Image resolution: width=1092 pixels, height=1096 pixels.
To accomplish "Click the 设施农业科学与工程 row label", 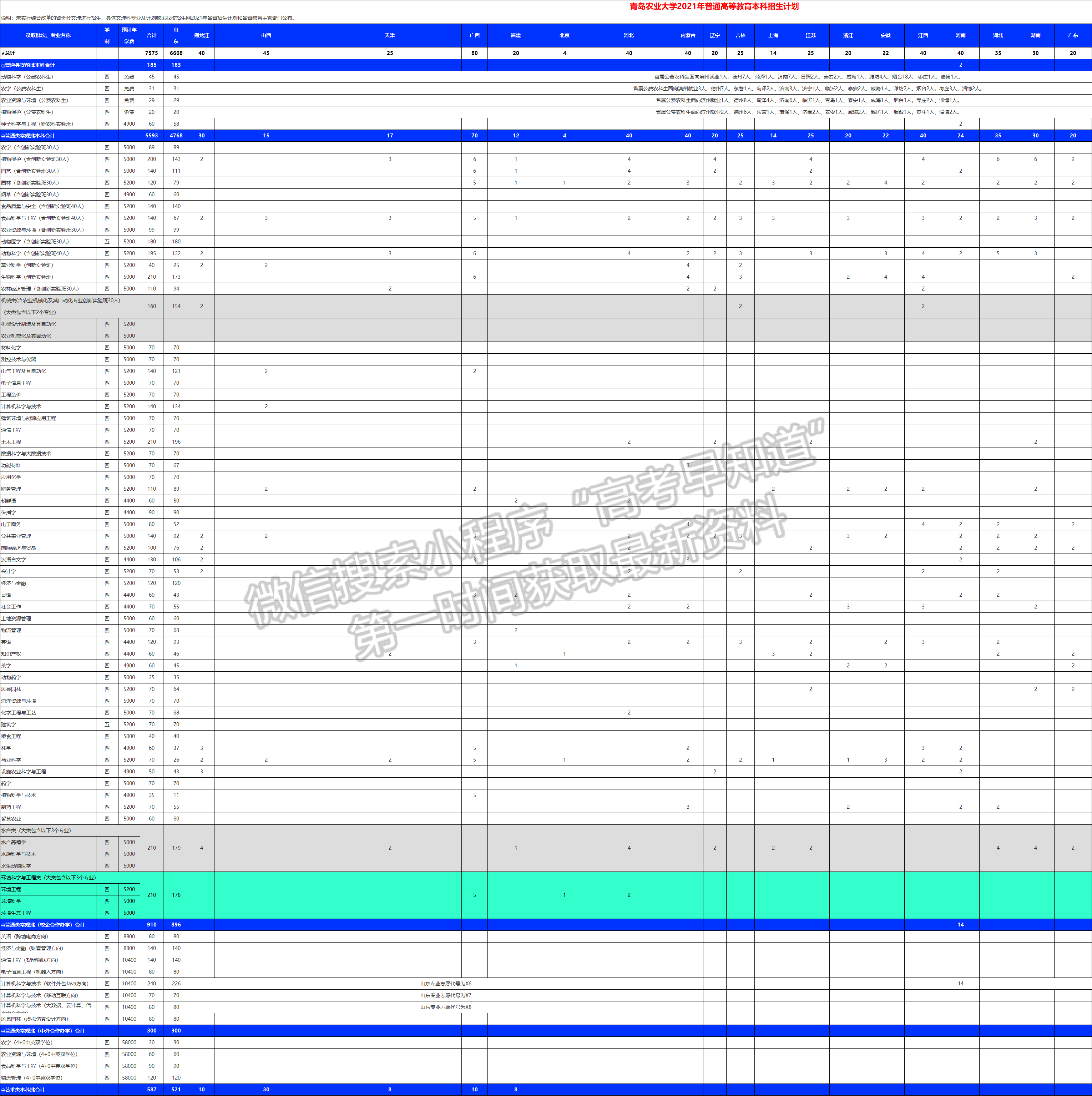I will pos(24,772).
